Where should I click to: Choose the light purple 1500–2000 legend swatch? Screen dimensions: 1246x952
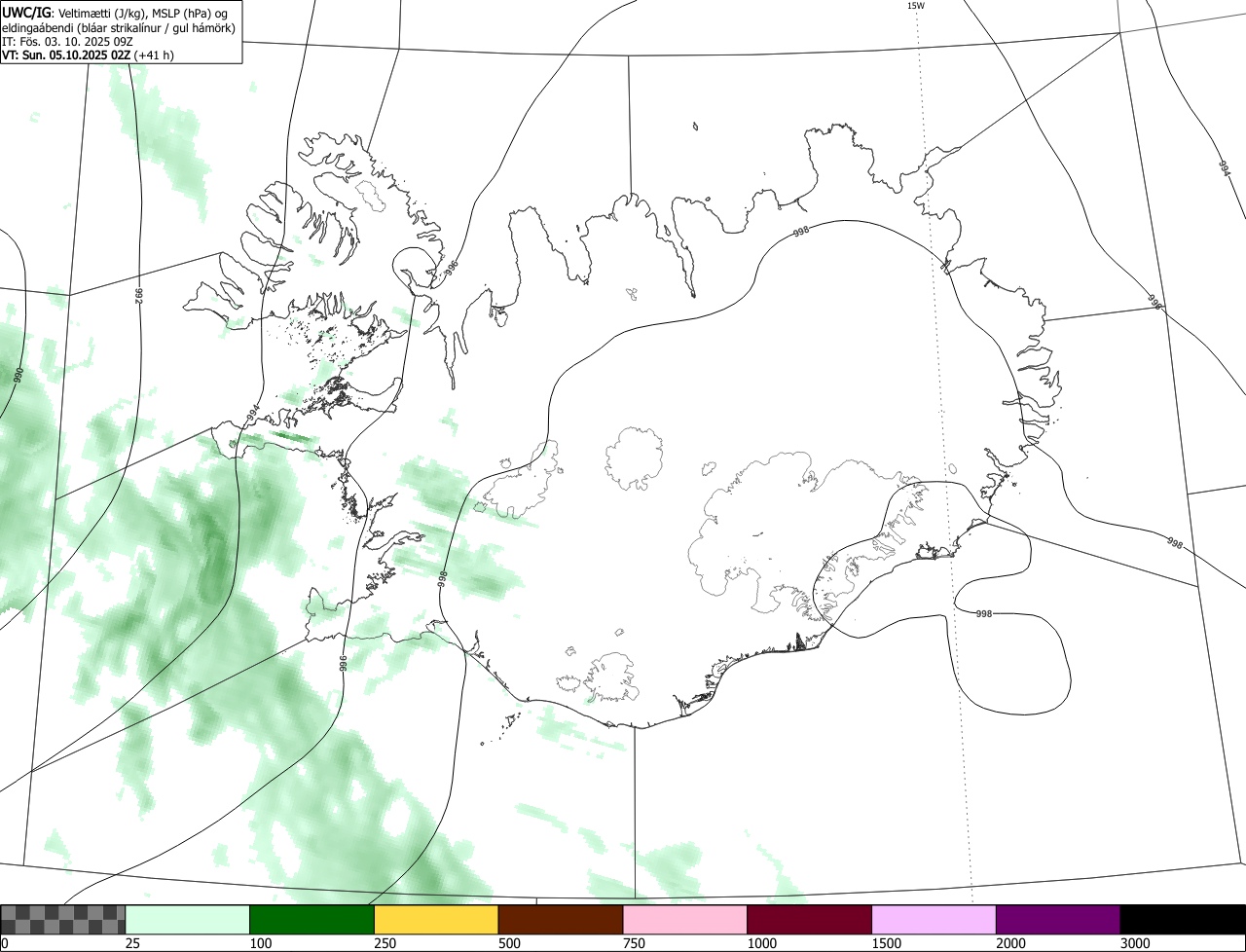[934, 920]
